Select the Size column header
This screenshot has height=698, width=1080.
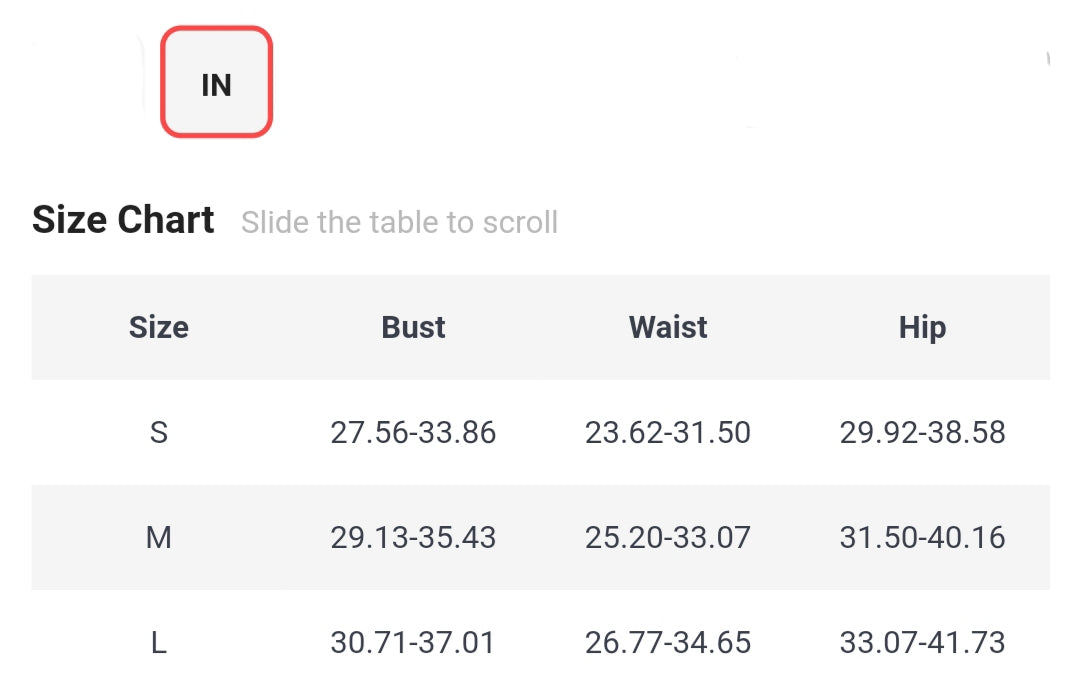[158, 327]
